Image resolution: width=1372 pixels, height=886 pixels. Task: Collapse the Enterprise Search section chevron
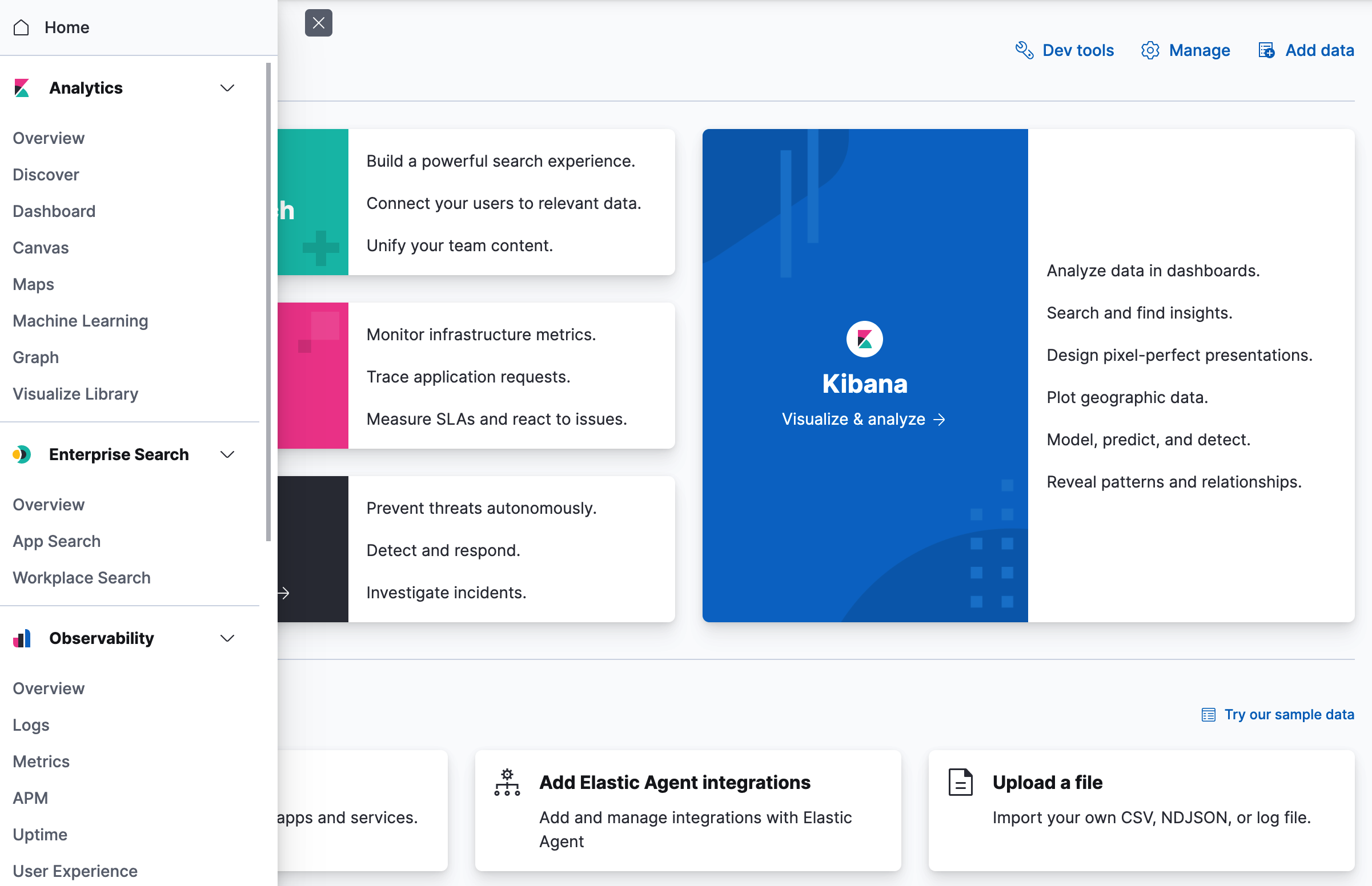227,454
